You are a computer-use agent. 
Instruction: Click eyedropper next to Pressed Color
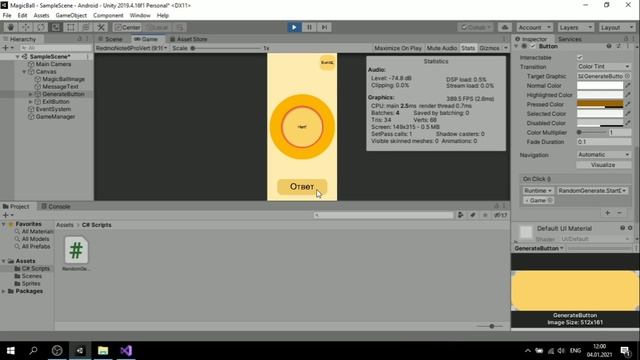(628, 104)
